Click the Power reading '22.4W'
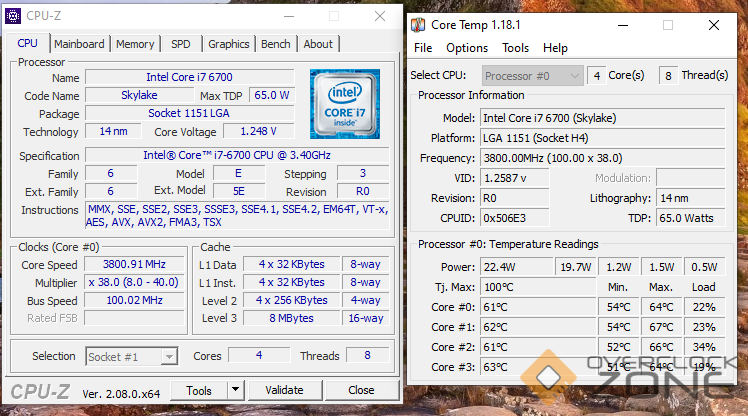This screenshot has width=748, height=416. click(517, 267)
